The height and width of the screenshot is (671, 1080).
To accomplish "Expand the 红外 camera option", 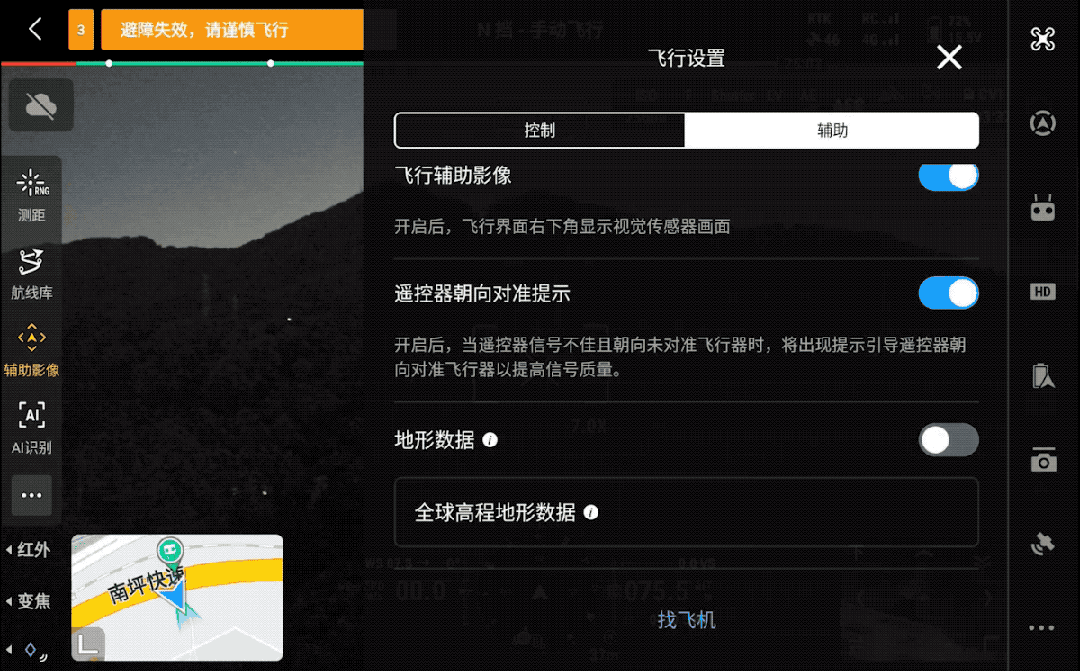I will click(x=28, y=550).
